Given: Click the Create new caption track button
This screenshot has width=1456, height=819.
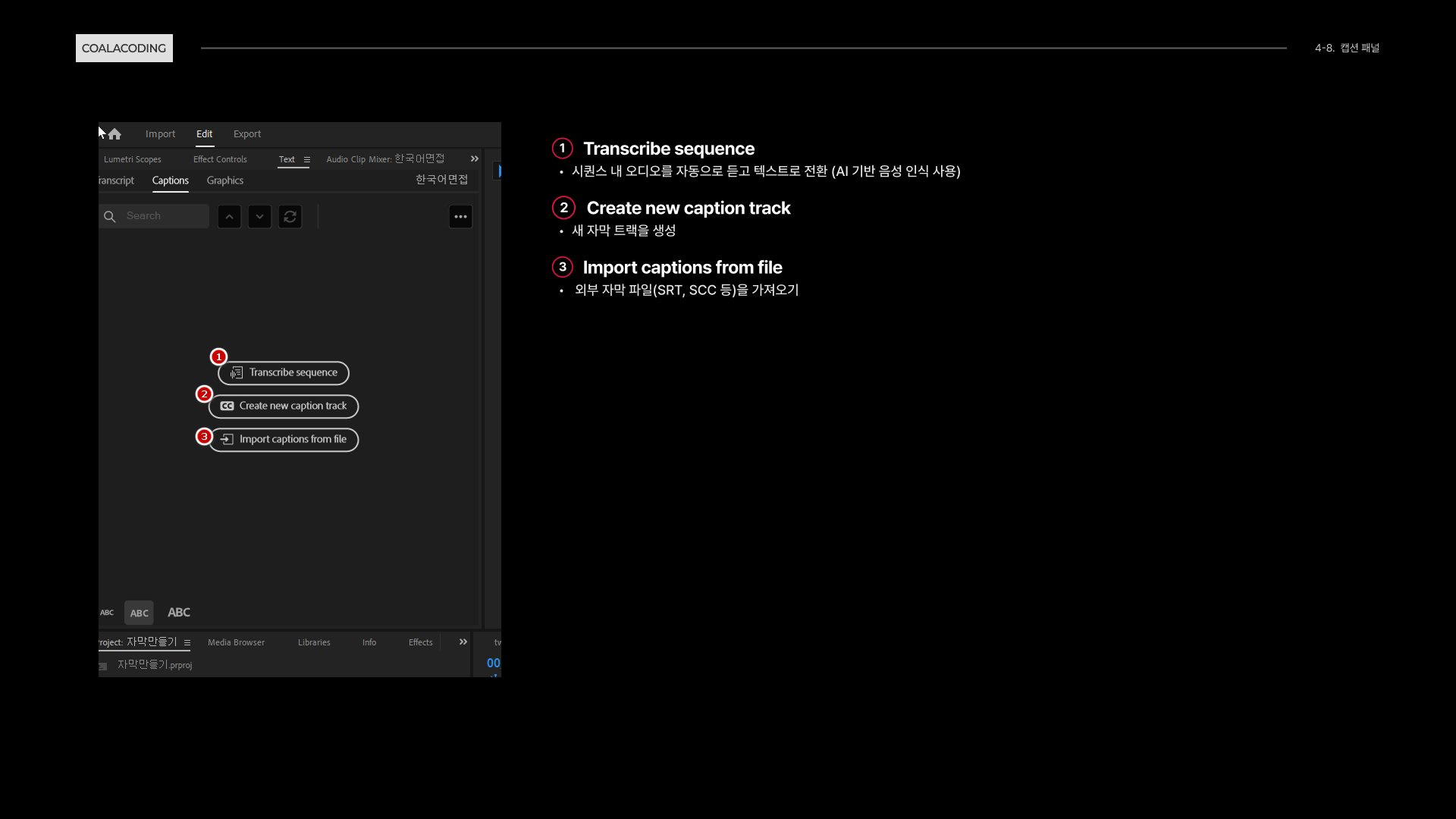Looking at the screenshot, I should coord(284,406).
